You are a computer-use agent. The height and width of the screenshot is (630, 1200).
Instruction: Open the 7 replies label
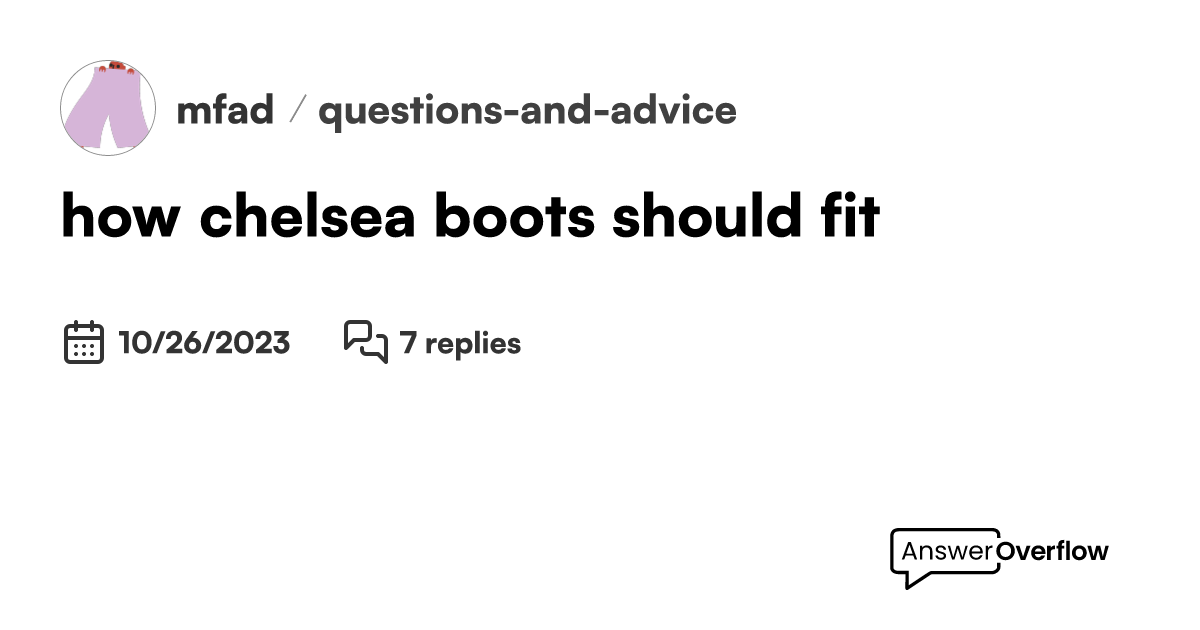(460, 343)
